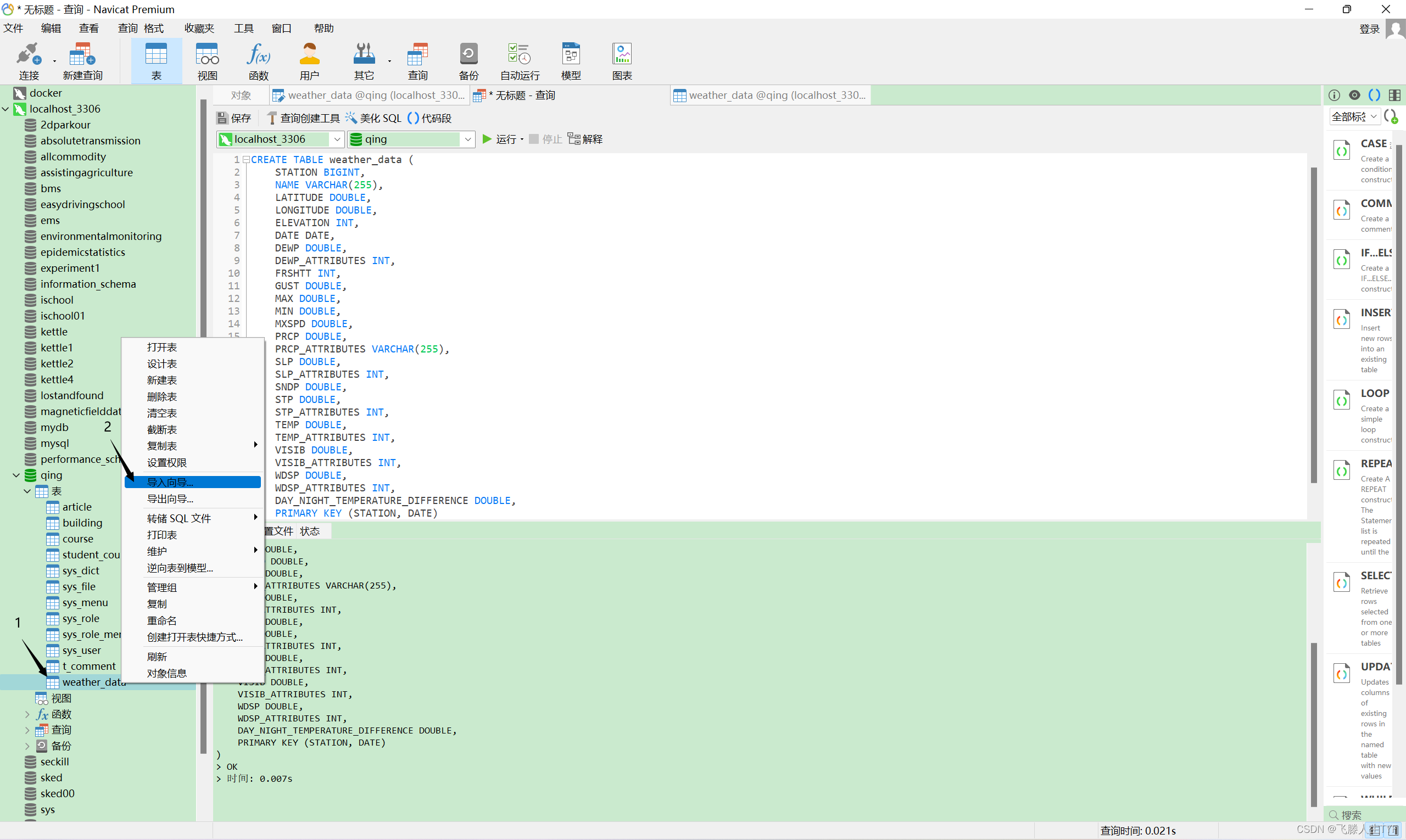The image size is (1406, 840).
Task: Open the 收藏夹 menu in menu bar
Action: pos(199,29)
